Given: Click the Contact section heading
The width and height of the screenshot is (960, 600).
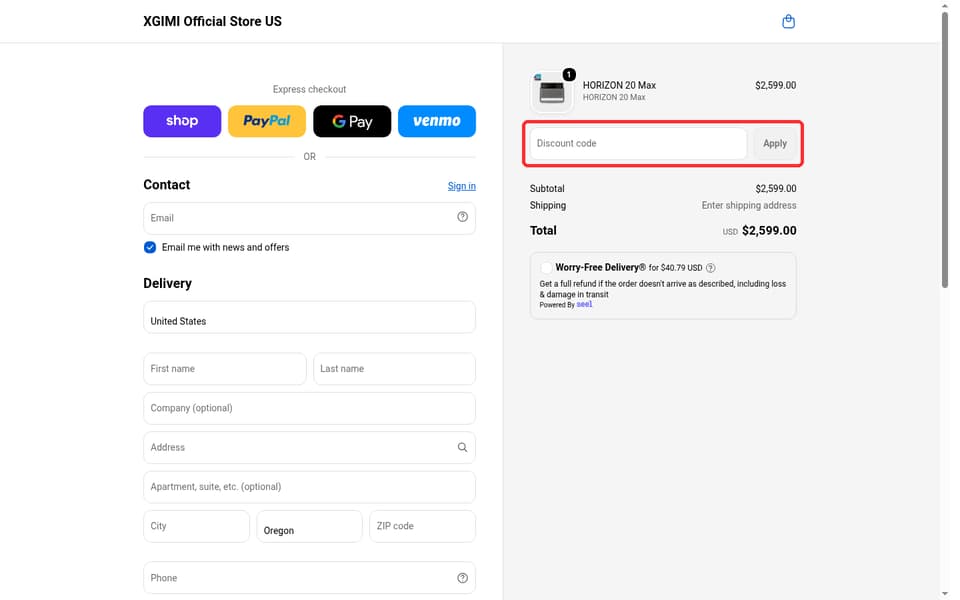Looking at the screenshot, I should (167, 185).
